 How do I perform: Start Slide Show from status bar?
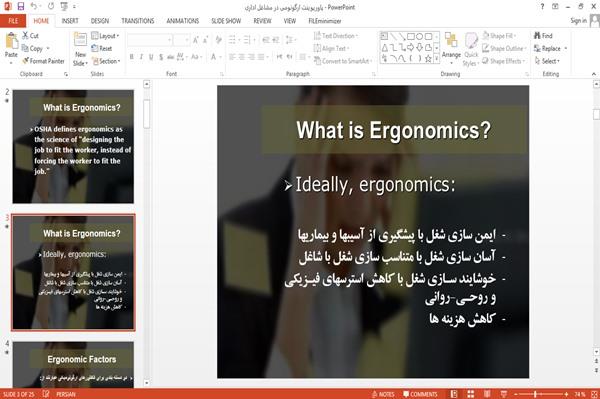click(x=504, y=394)
